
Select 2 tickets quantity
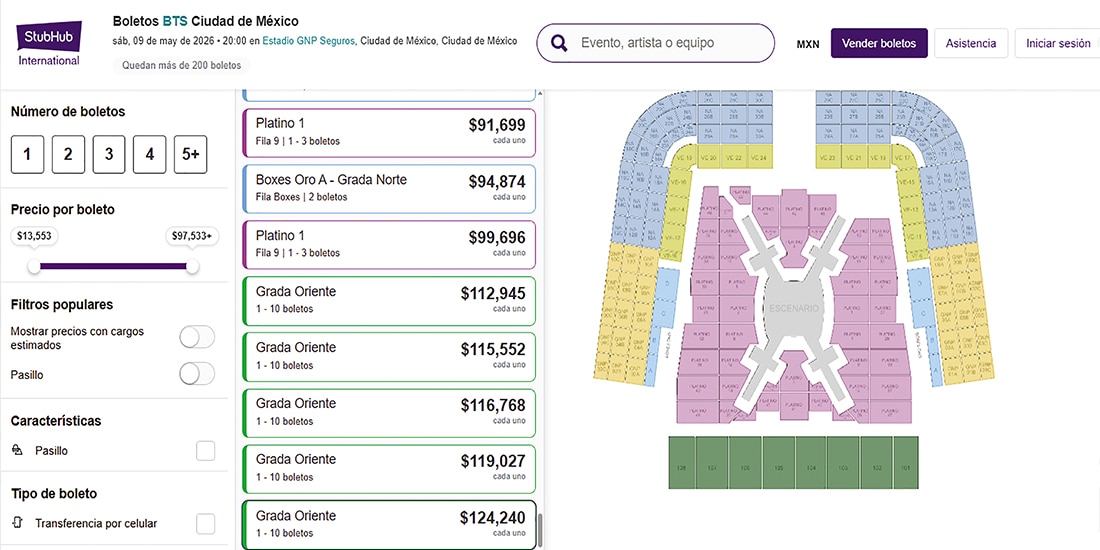point(68,154)
